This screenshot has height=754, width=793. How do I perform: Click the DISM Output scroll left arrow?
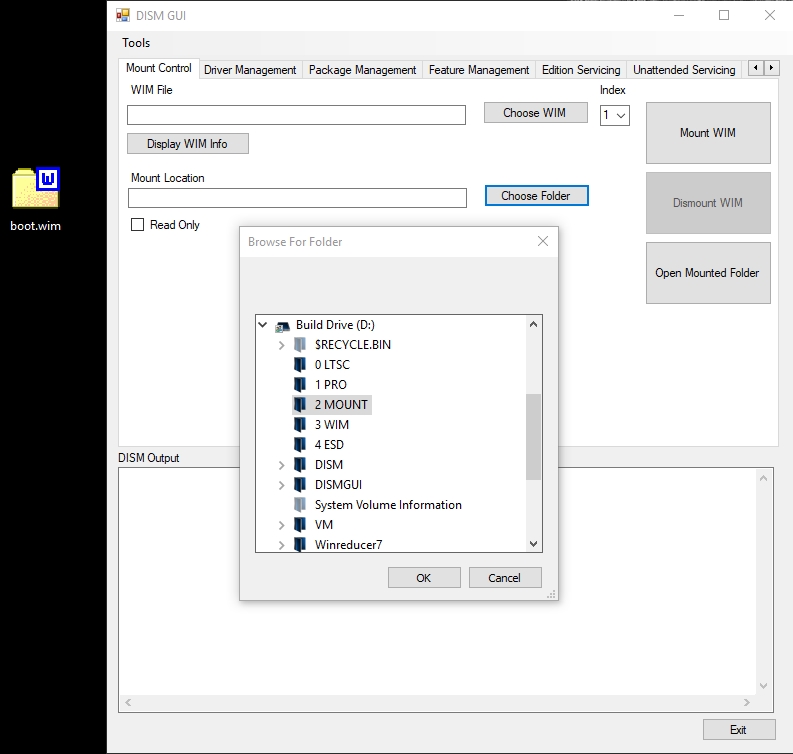(x=128, y=702)
